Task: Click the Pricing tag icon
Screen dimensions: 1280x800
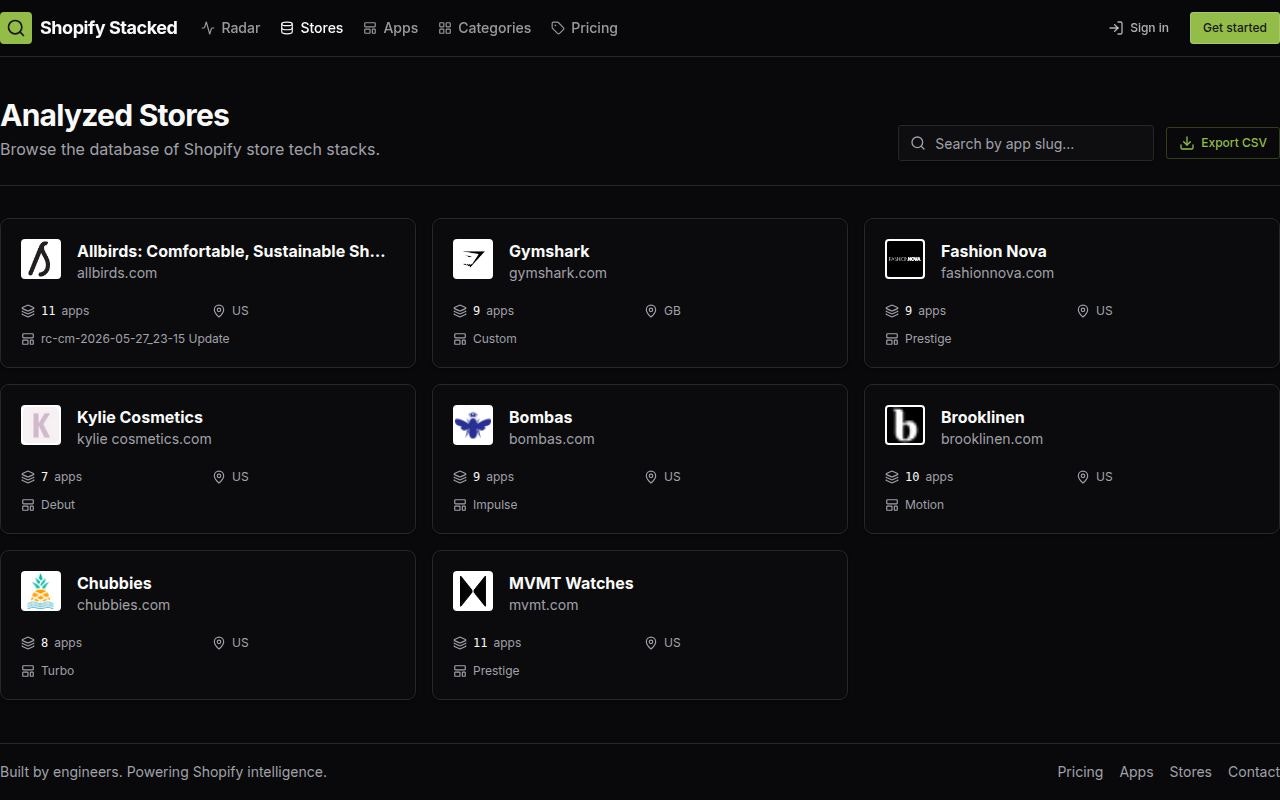Action: [558, 28]
